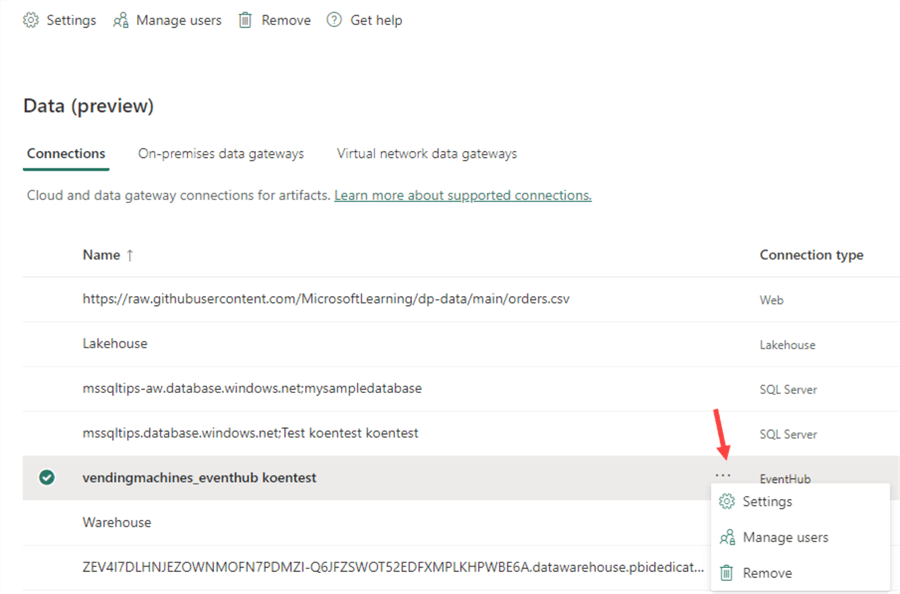Click the Manage users icon in top toolbar

[x=121, y=20]
